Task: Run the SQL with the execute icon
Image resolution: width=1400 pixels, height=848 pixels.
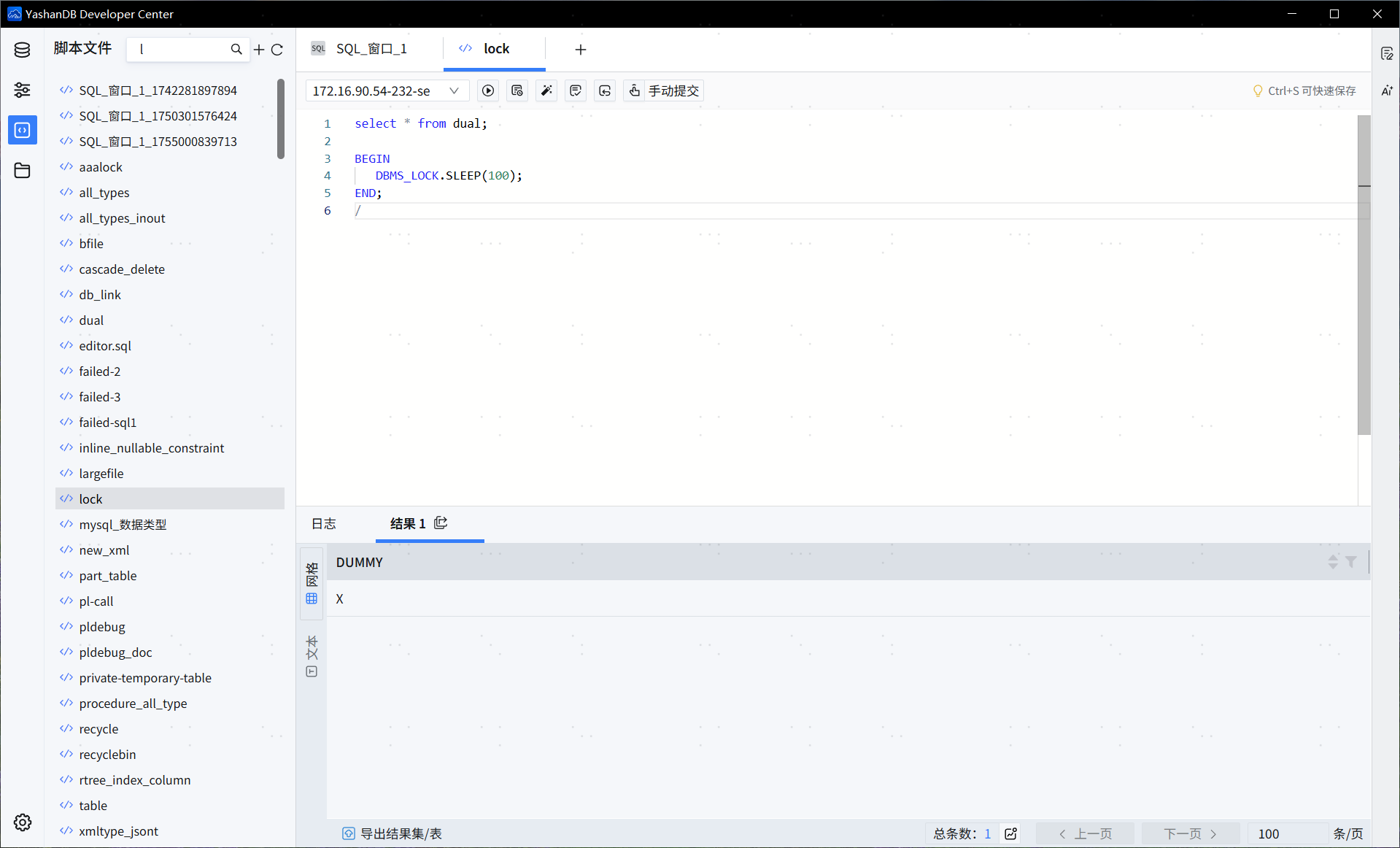Action: point(488,90)
